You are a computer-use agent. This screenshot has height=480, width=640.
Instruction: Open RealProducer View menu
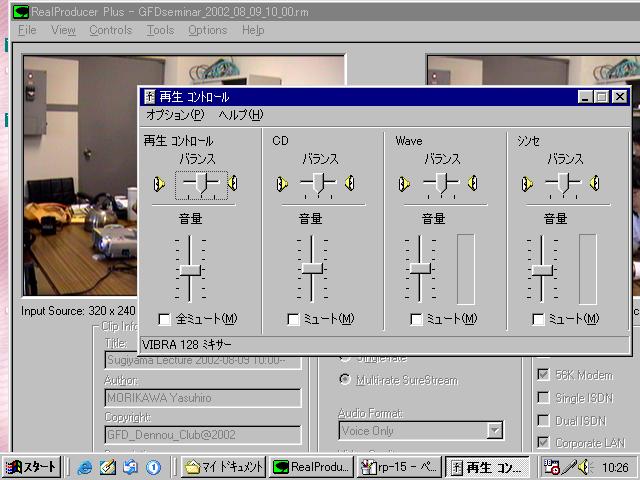click(x=63, y=30)
